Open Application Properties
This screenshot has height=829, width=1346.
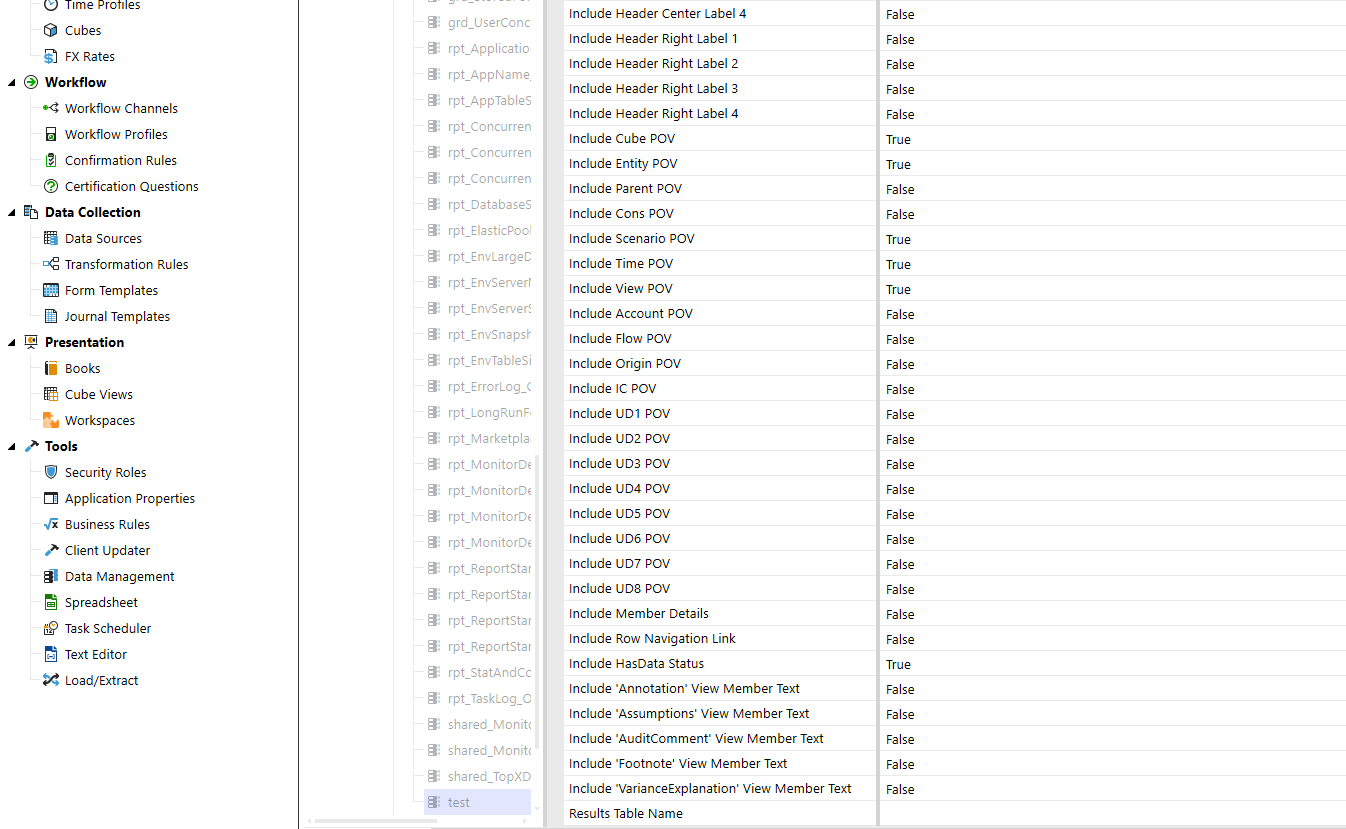coord(129,498)
